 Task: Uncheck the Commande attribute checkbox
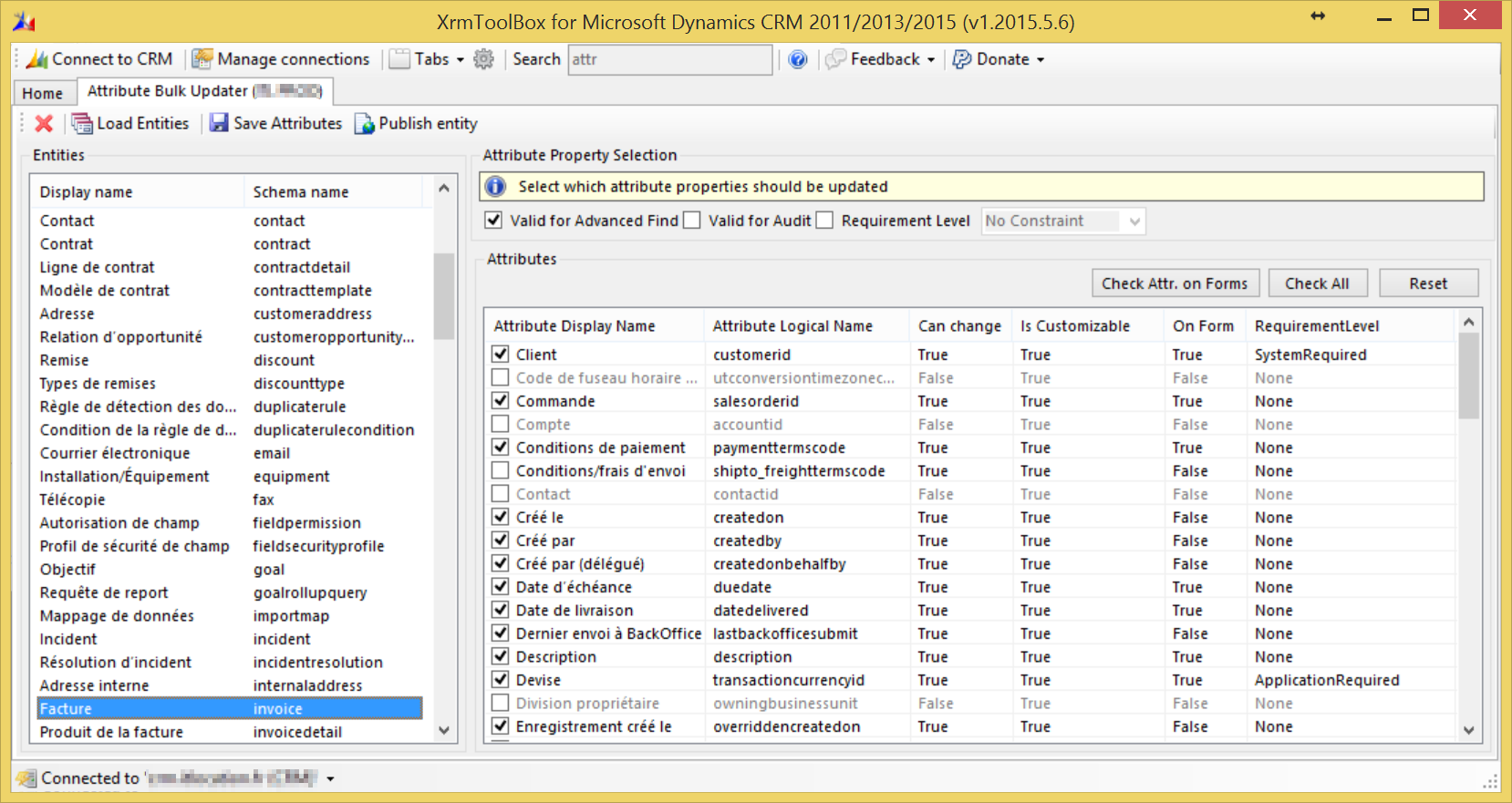500,400
